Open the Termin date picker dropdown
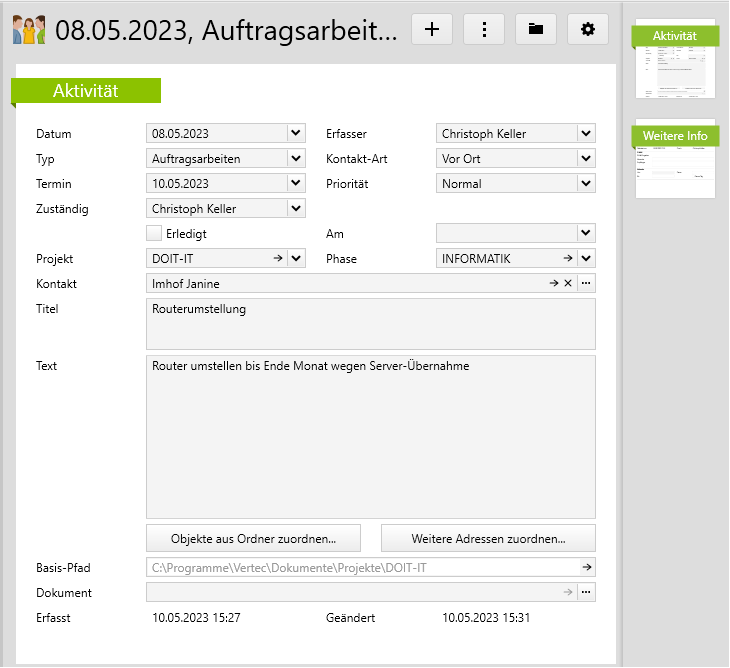Screen dimensions: 730x668 295,183
